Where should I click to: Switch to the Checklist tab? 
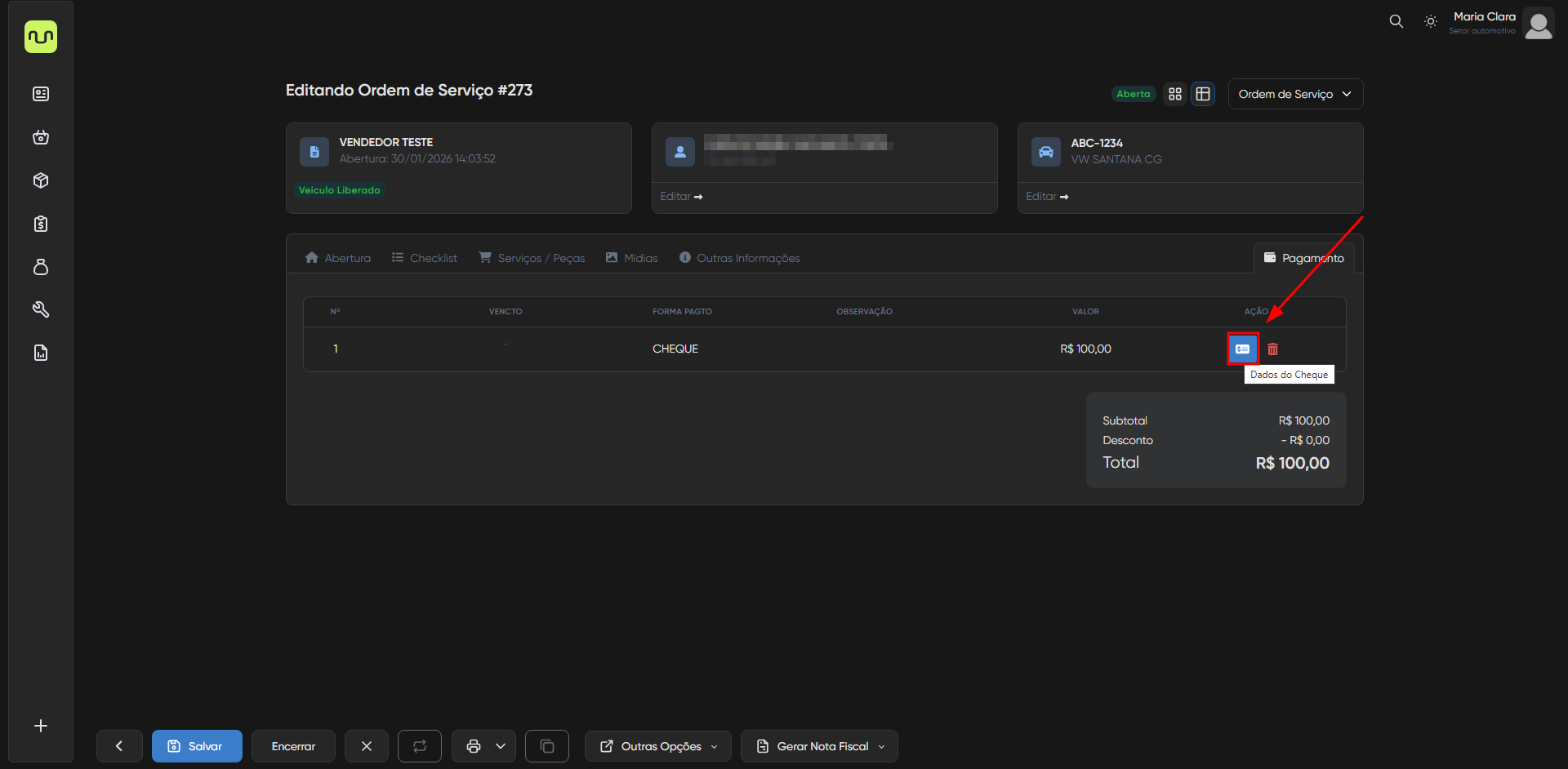pyautogui.click(x=425, y=258)
